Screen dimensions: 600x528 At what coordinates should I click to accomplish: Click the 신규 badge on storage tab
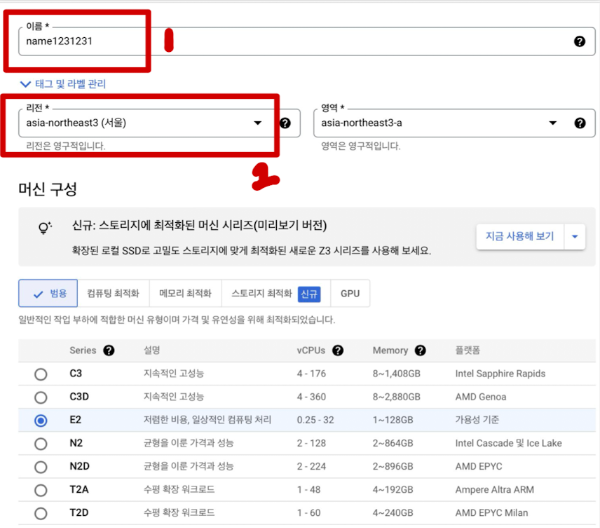tap(309, 294)
